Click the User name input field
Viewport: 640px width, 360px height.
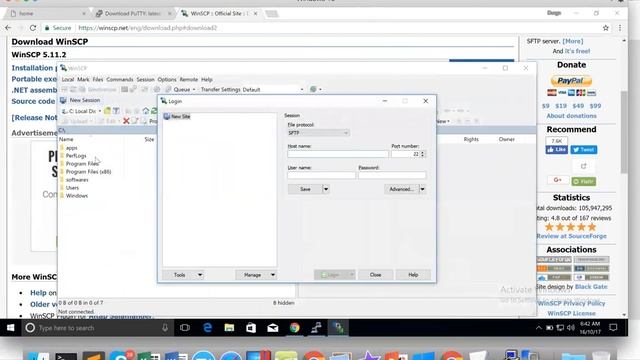[321, 175]
